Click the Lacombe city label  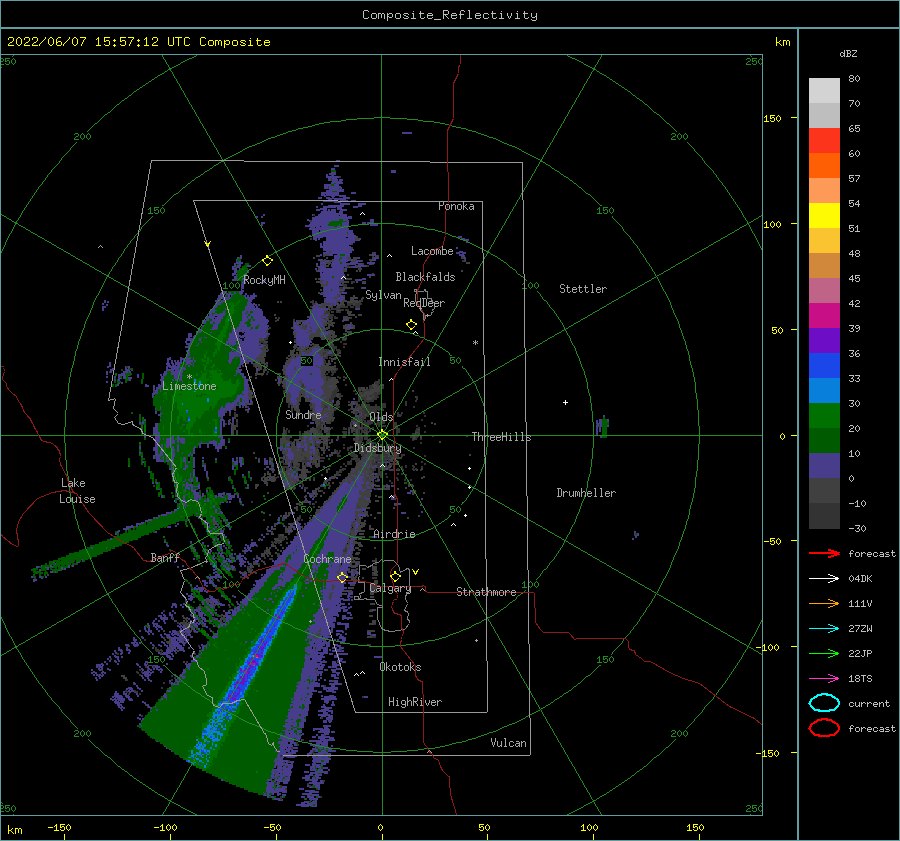tap(432, 251)
